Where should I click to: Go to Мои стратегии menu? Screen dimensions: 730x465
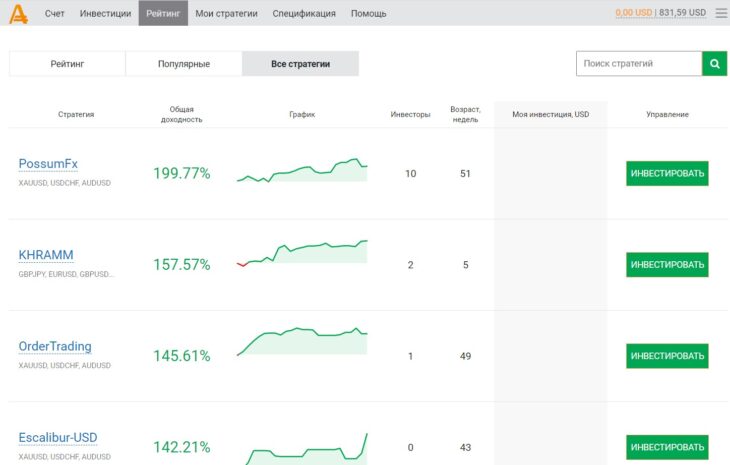click(x=226, y=13)
